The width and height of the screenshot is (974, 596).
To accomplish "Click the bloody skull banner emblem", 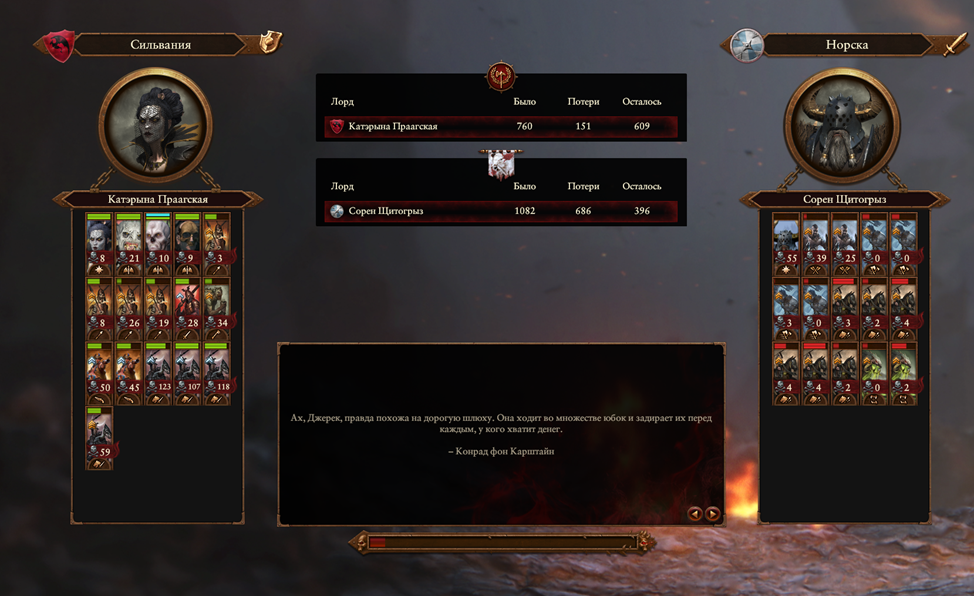I will 501,165.
